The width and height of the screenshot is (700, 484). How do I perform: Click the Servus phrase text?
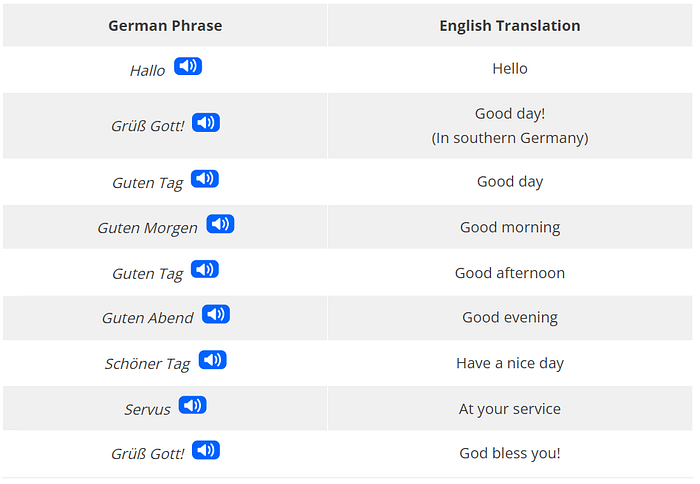147,410
